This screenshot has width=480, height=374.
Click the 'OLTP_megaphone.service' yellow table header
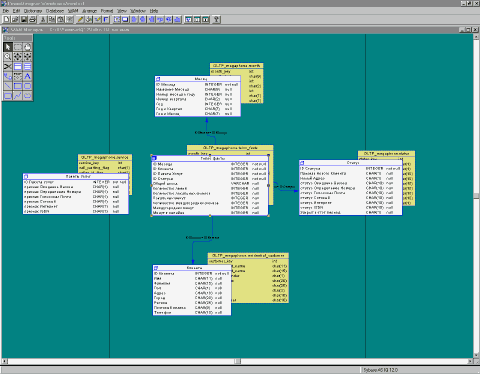click(x=105, y=157)
